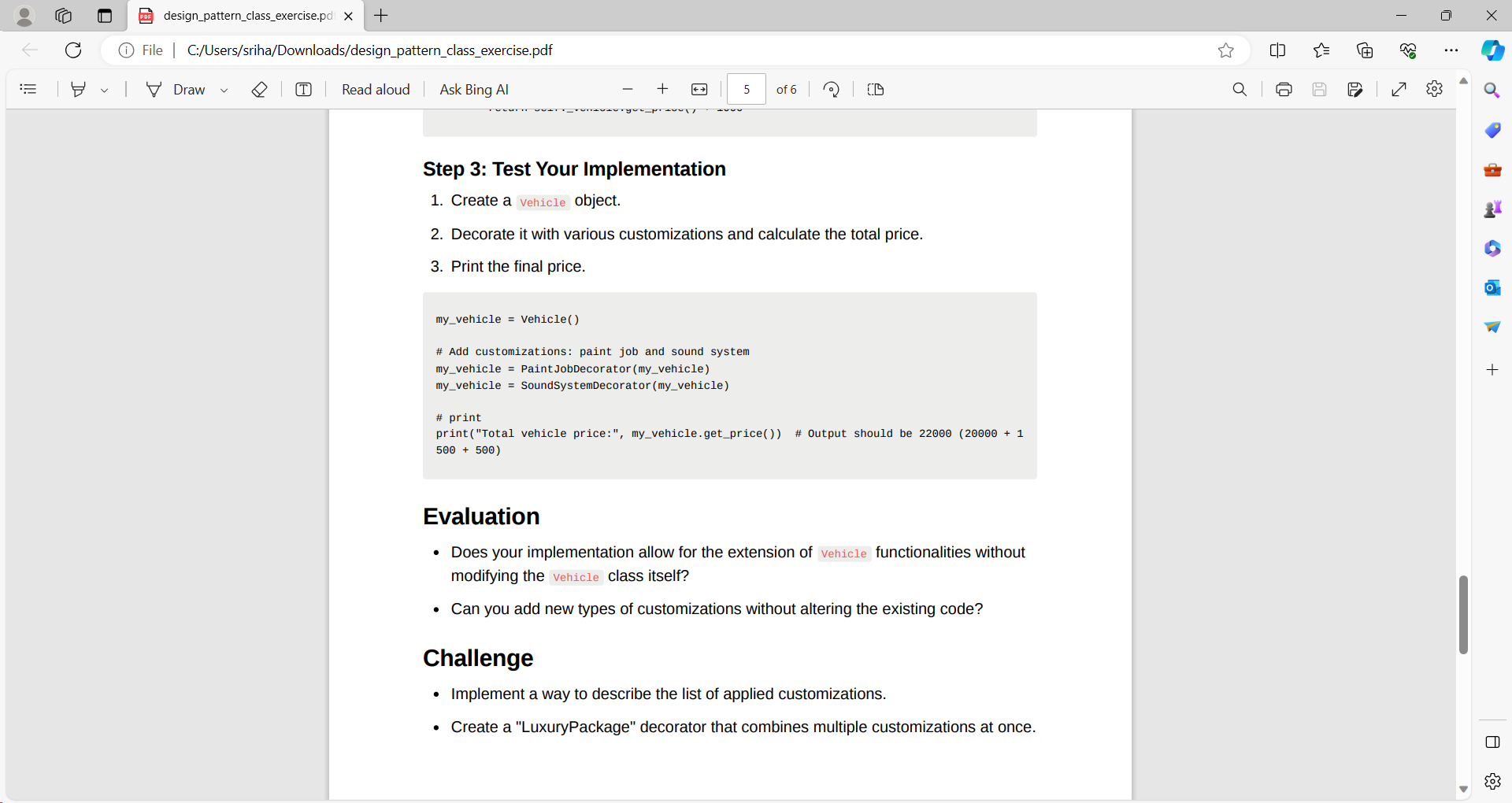This screenshot has height=803, width=1512.
Task: Open Copilot in the Edge sidebar
Action: click(1492, 50)
